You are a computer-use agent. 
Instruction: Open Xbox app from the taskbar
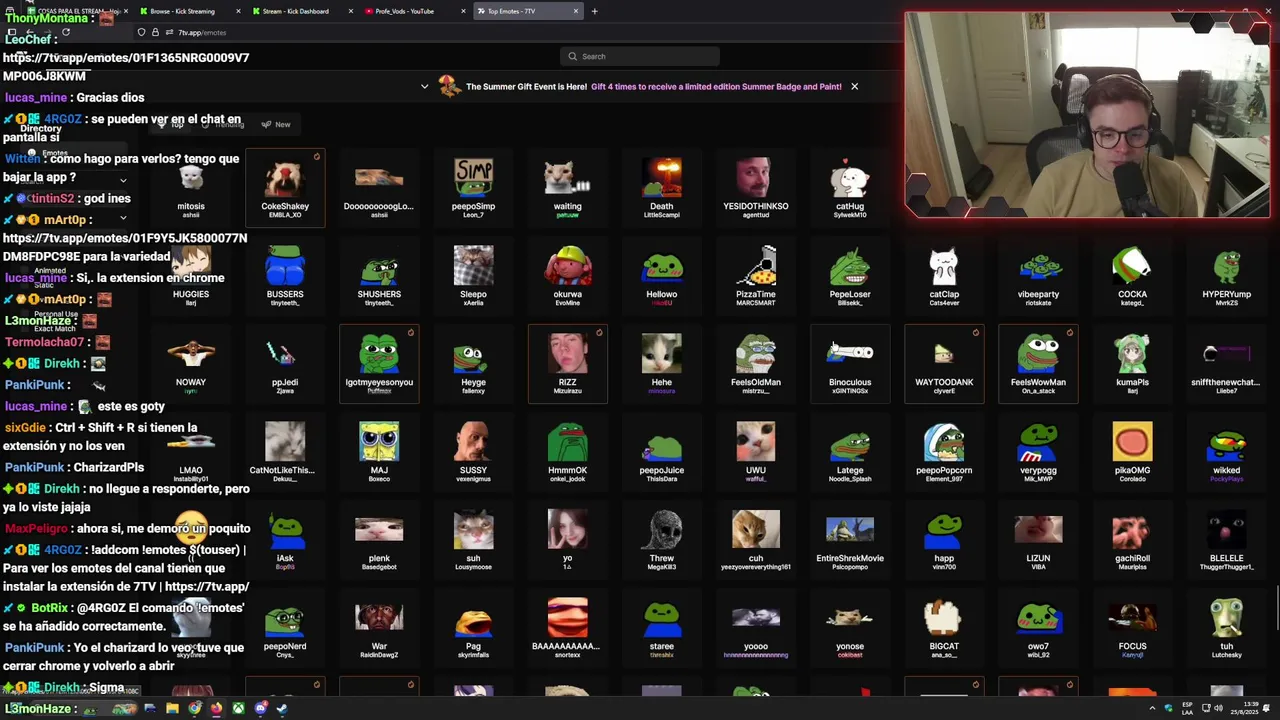pyautogui.click(x=238, y=709)
